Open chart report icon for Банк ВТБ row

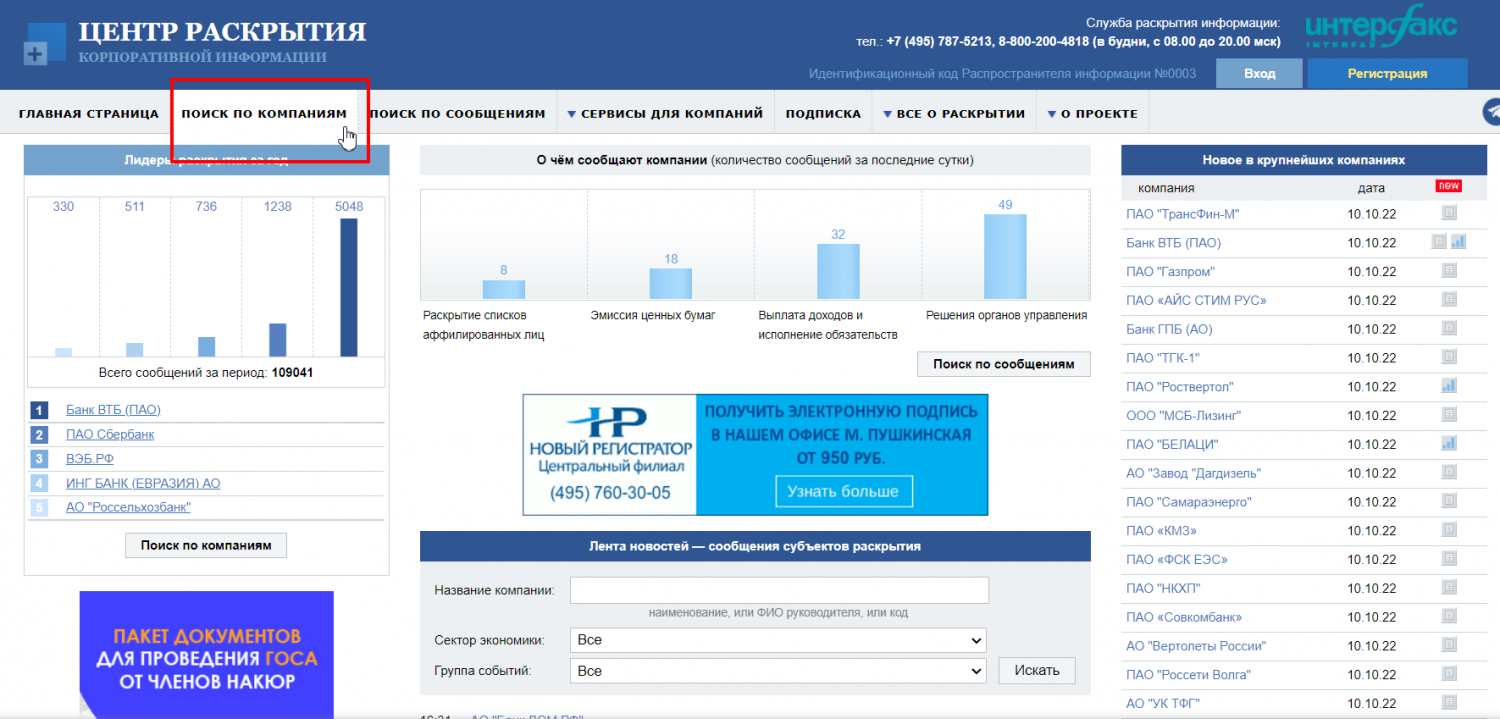click(x=1458, y=242)
